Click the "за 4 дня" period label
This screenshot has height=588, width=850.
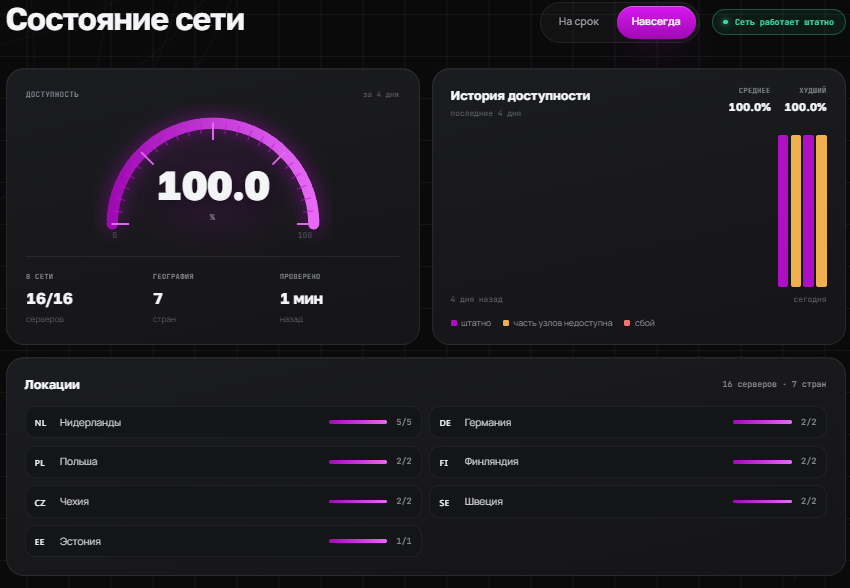pyautogui.click(x=381, y=94)
